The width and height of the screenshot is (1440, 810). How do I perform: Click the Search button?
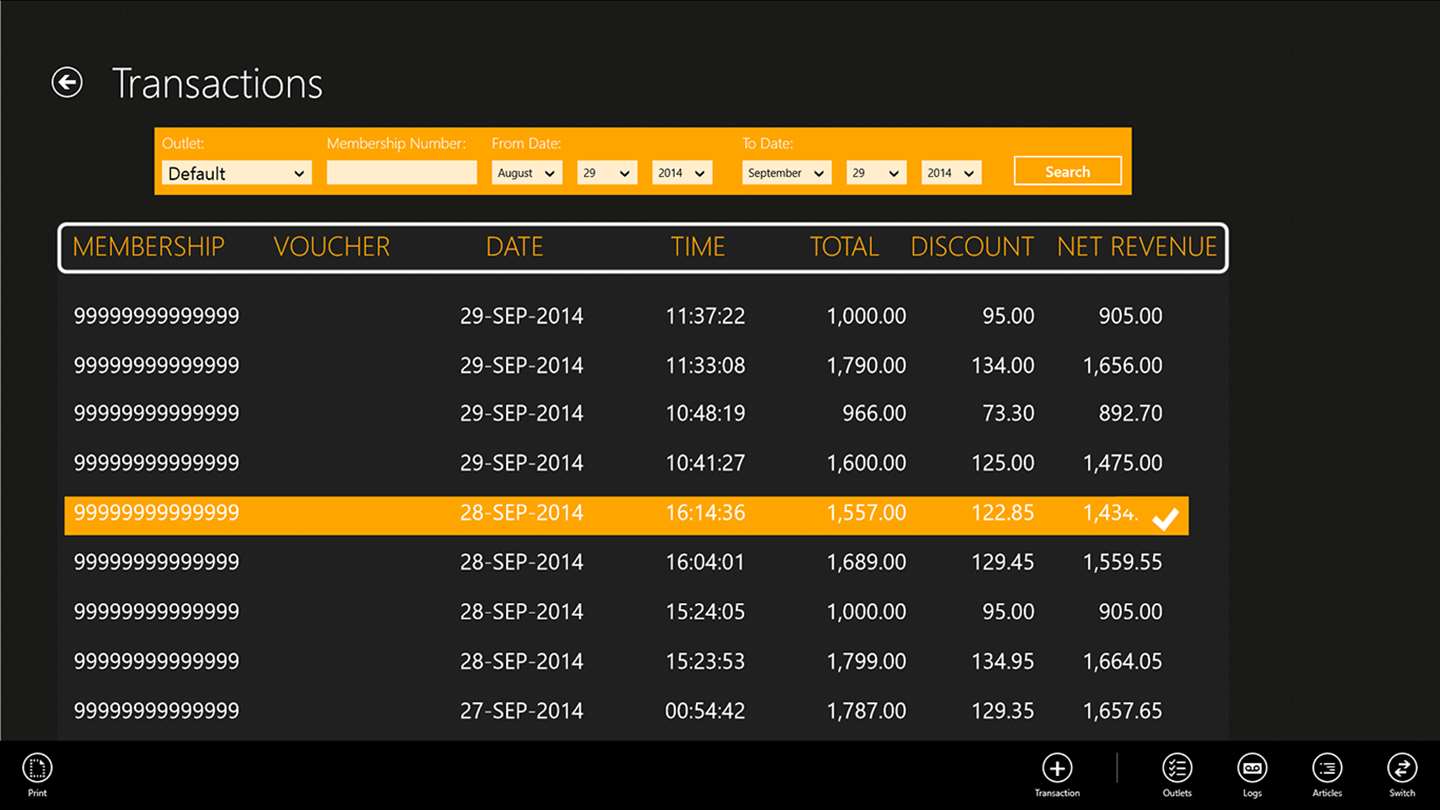(1067, 171)
